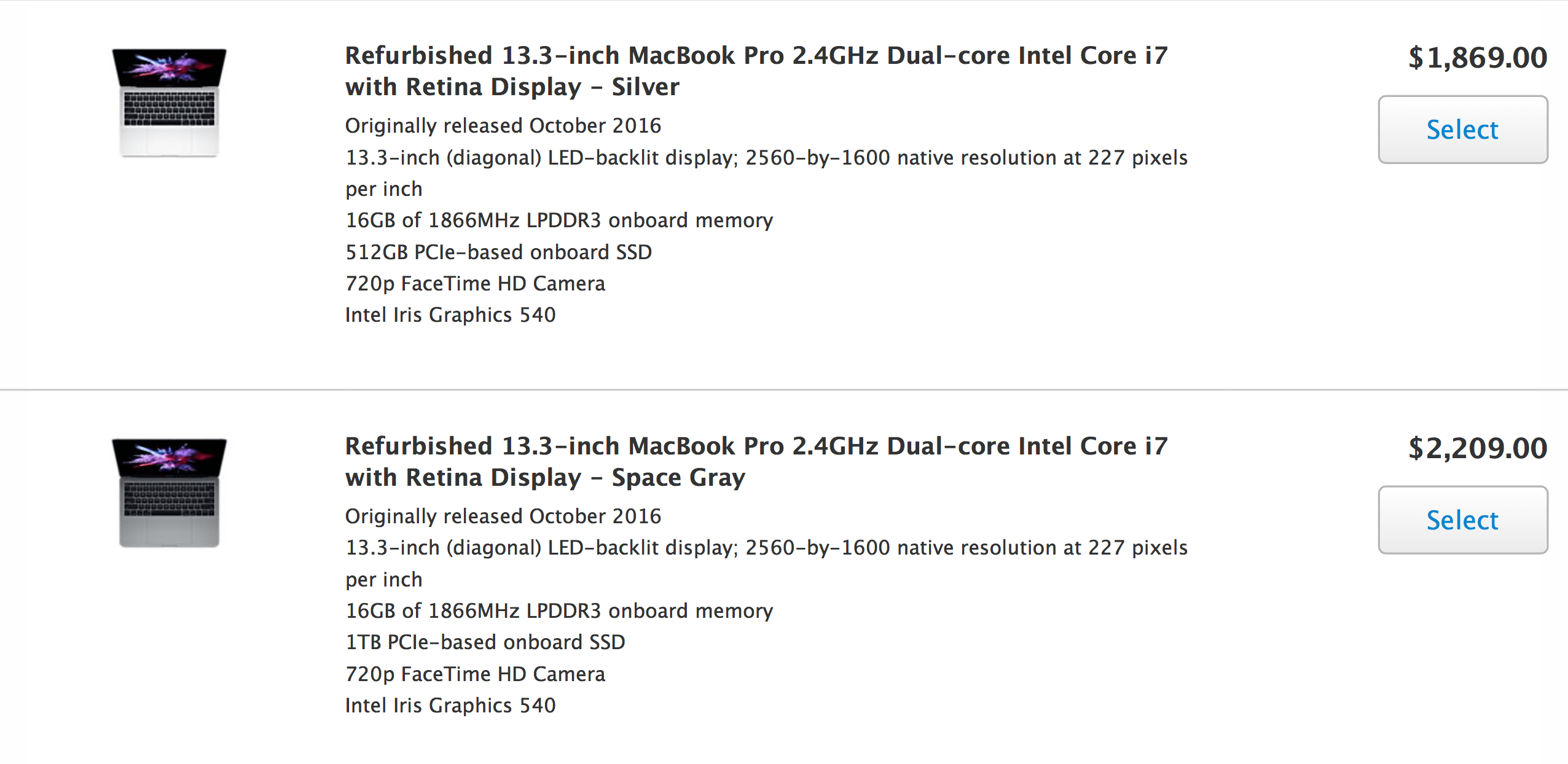Click the Space Gray model's LED-backlit display description
1568x764 pixels.
[766, 548]
